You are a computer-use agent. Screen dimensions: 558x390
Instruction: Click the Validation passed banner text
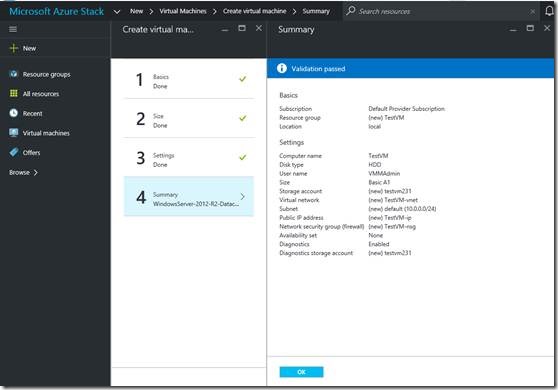coord(318,69)
